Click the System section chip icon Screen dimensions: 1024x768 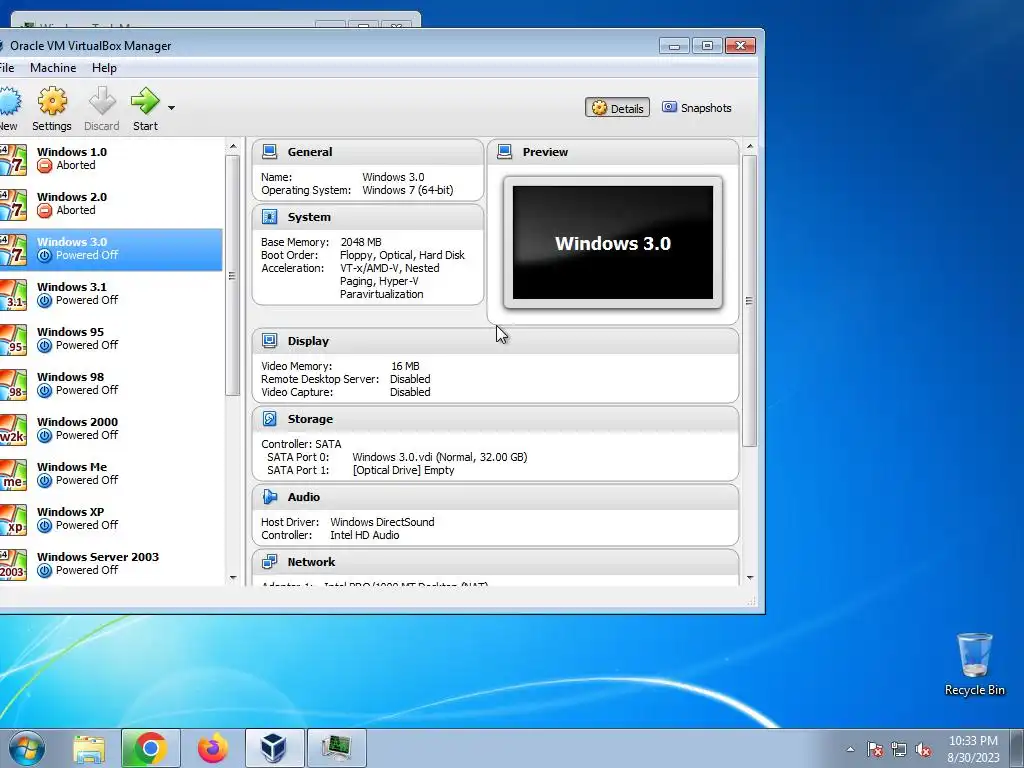click(x=269, y=217)
